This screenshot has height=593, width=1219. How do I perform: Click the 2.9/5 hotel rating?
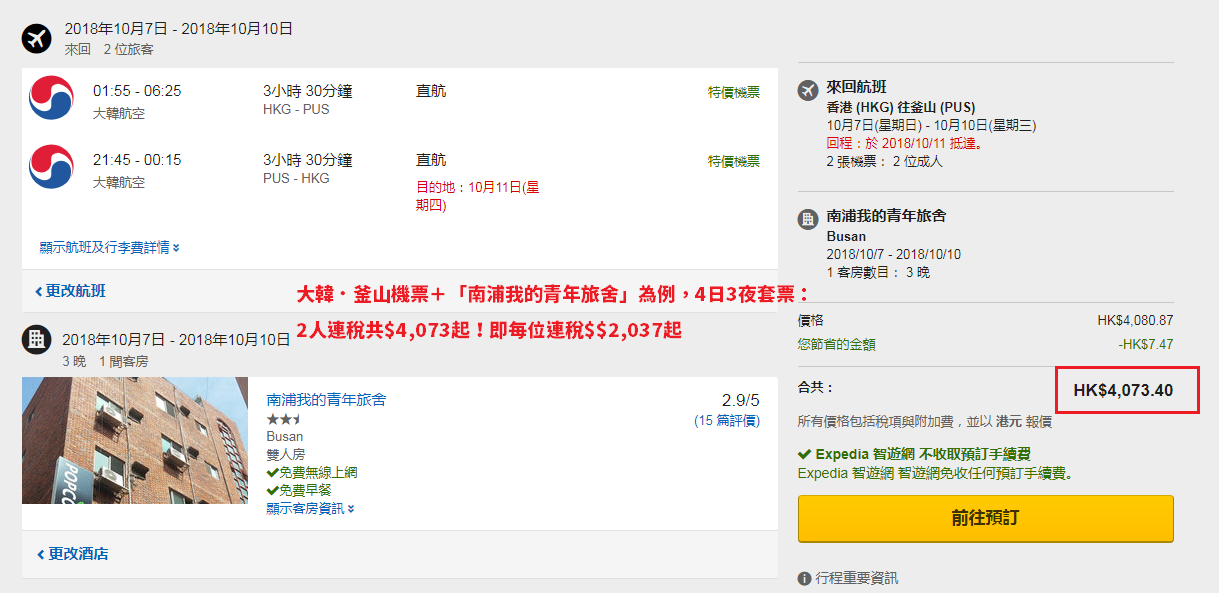(741, 399)
